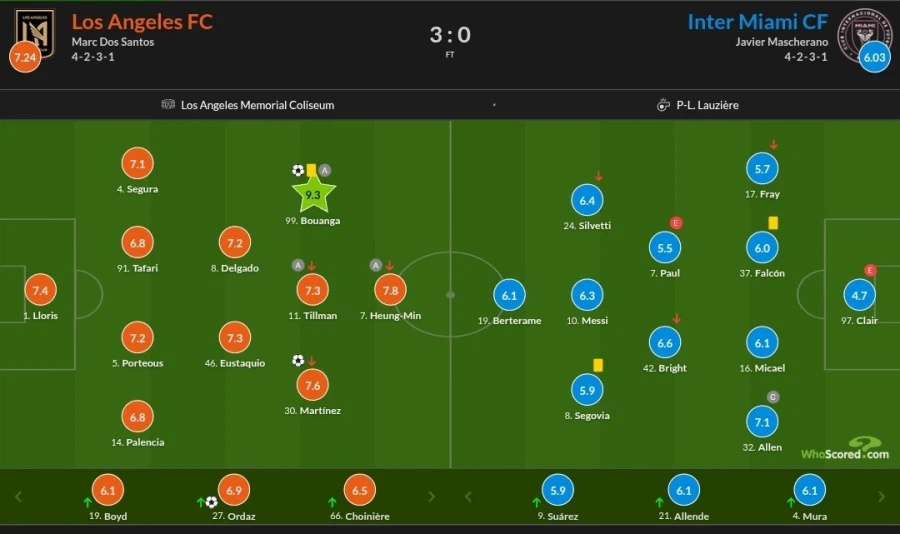Click the WhoScored.com logo
This screenshot has width=900, height=534.
click(844, 449)
